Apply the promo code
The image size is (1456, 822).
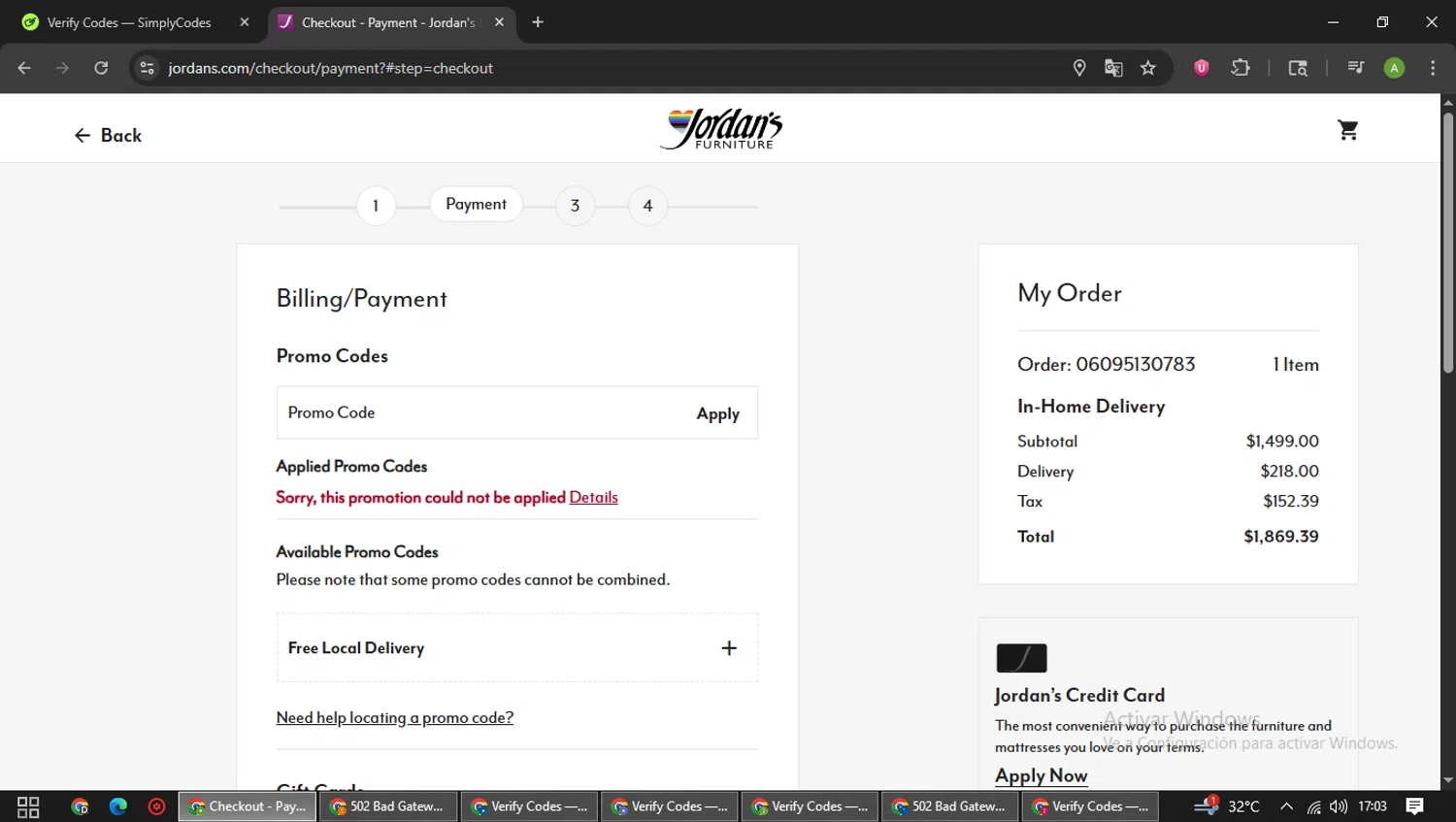[717, 413]
